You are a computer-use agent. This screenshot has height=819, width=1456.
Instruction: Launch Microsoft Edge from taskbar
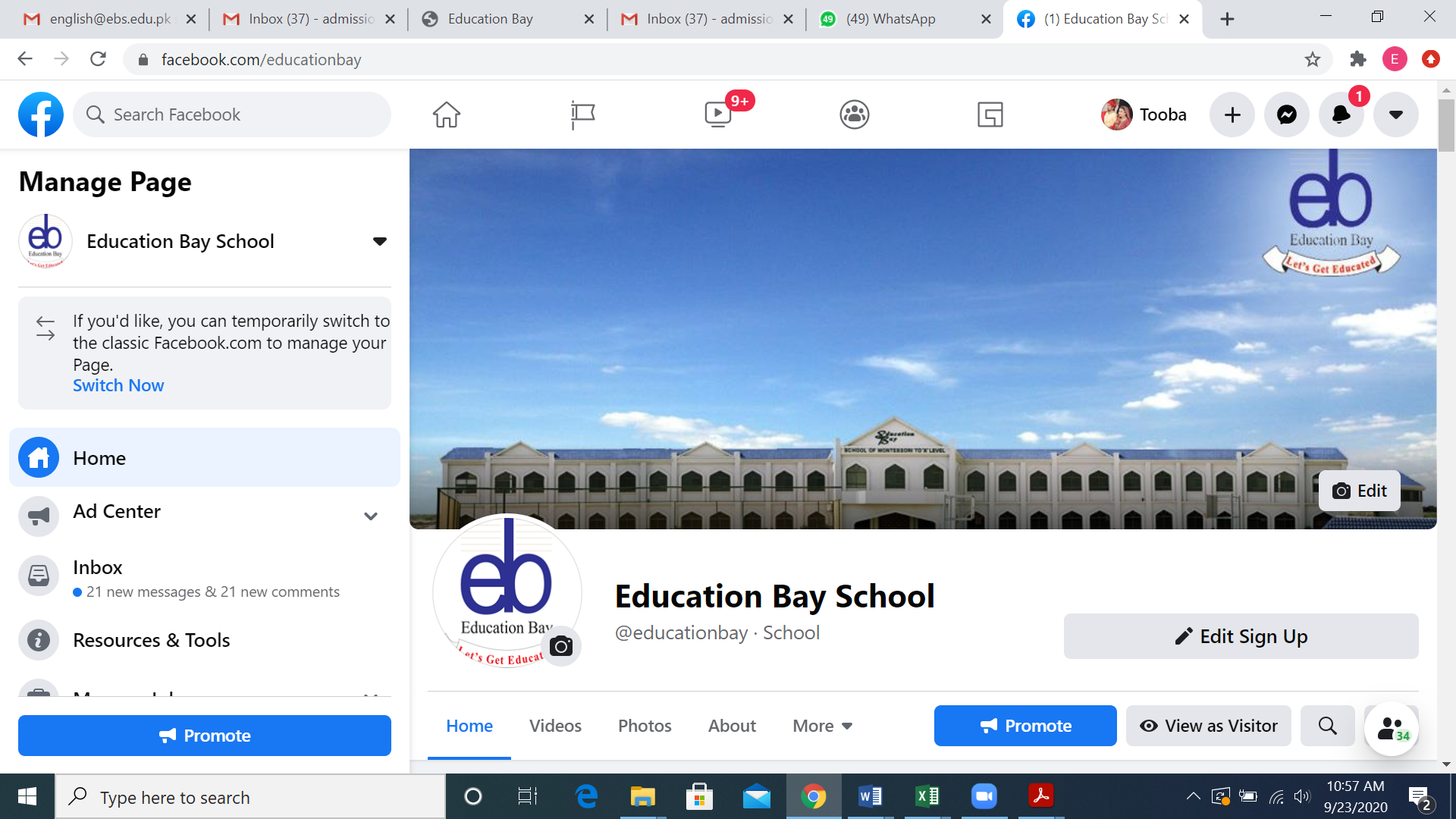[586, 796]
